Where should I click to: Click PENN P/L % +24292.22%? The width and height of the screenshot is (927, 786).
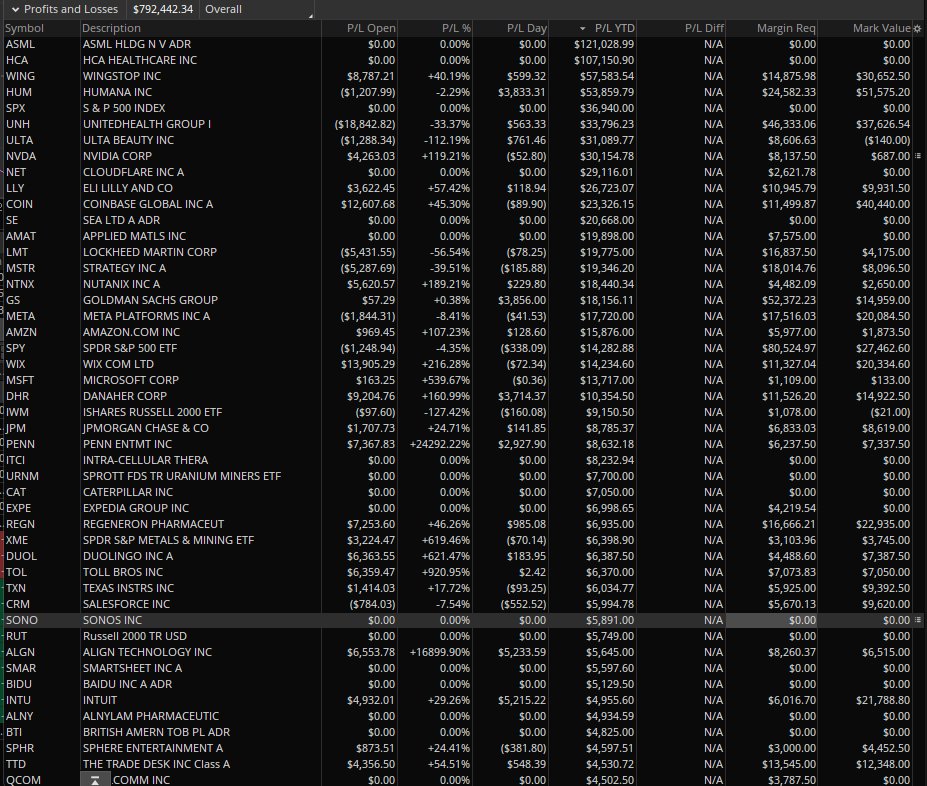click(440, 444)
